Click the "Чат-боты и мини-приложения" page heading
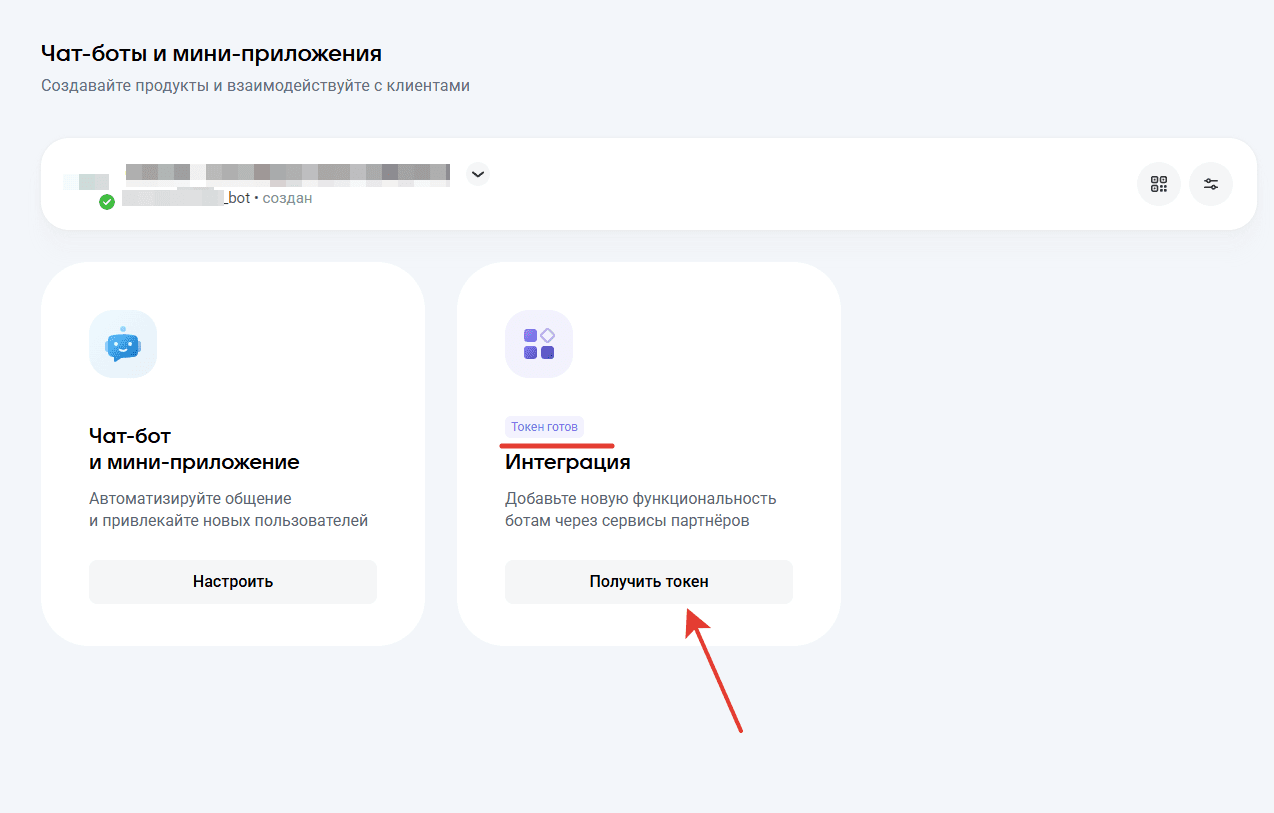1274x813 pixels. click(211, 53)
